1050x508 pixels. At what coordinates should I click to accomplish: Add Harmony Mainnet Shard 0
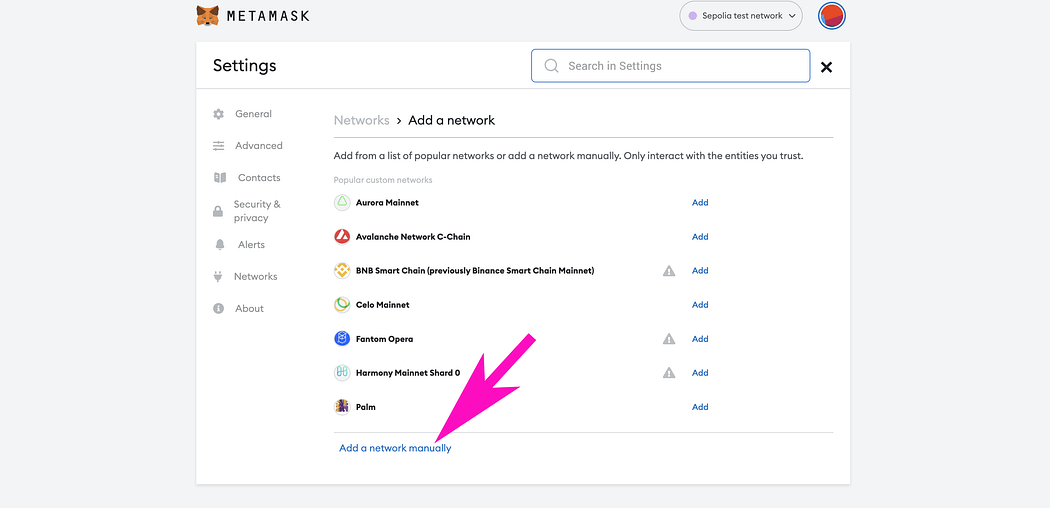coord(700,373)
